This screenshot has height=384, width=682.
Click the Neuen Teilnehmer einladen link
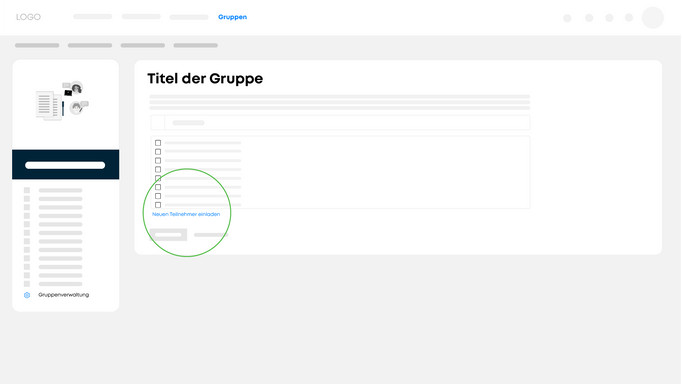(x=186, y=214)
